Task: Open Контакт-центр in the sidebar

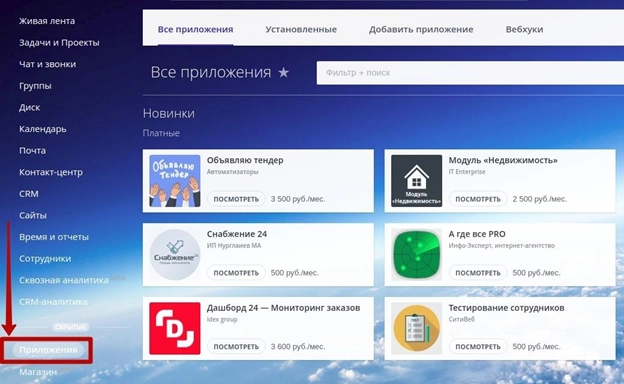Action: [x=51, y=172]
